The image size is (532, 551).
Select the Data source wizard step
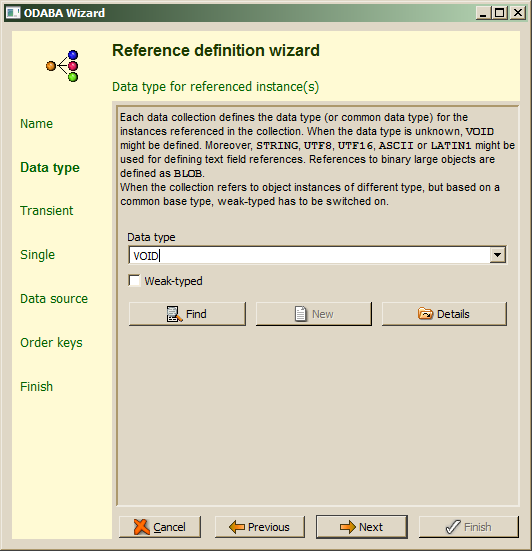[54, 299]
